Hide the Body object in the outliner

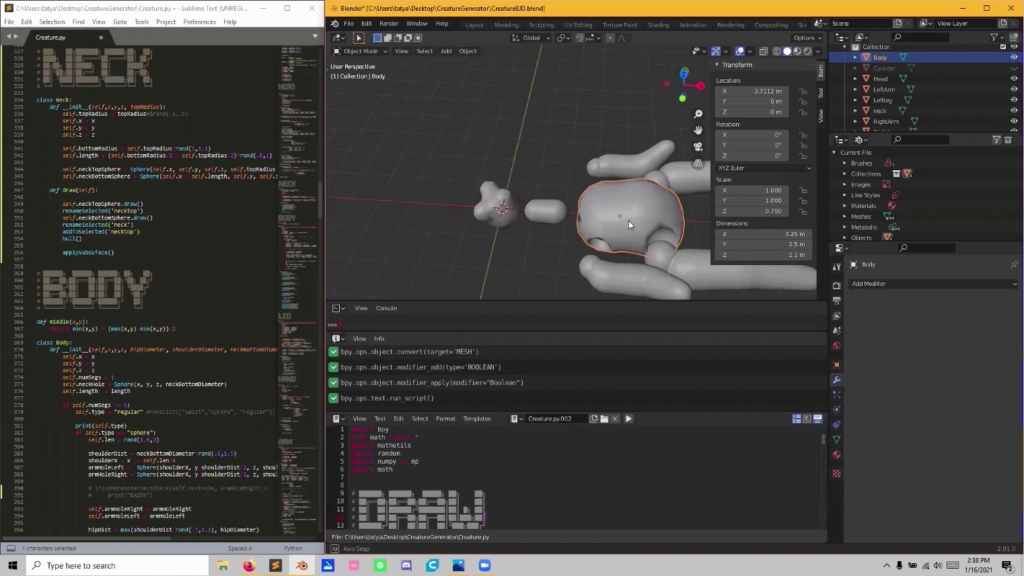pos(1014,57)
